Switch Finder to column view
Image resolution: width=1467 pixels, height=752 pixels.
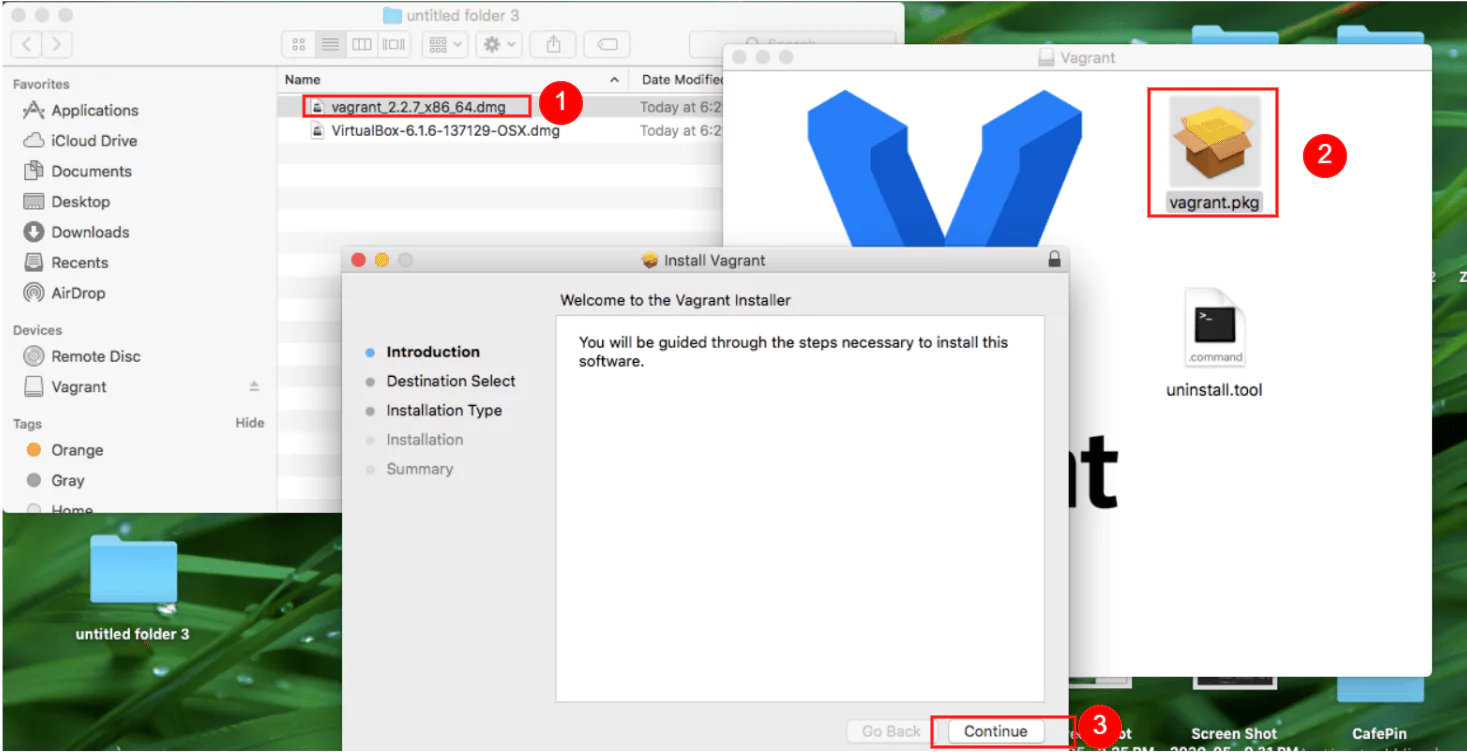[x=361, y=44]
